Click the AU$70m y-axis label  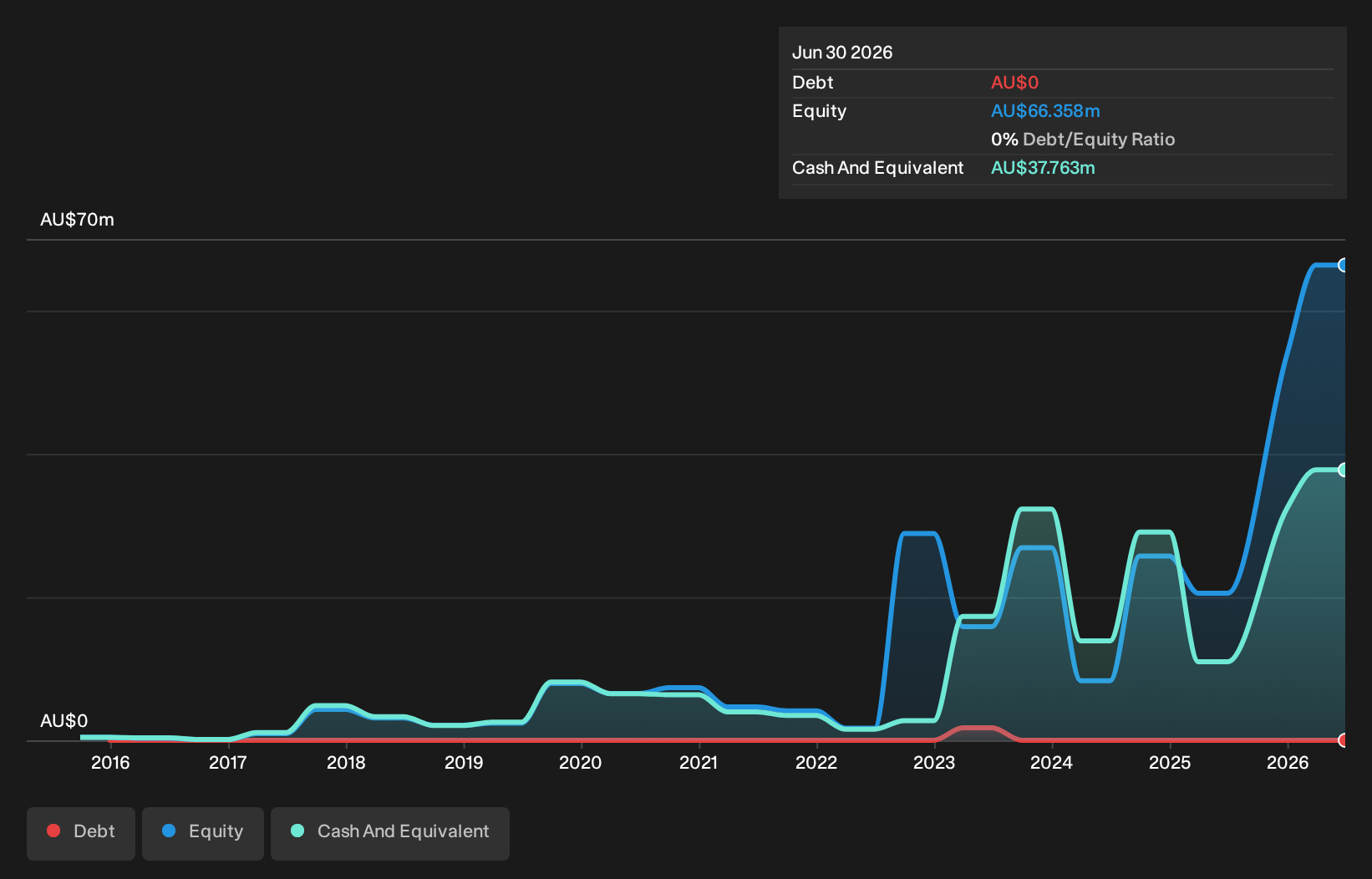click(x=77, y=220)
